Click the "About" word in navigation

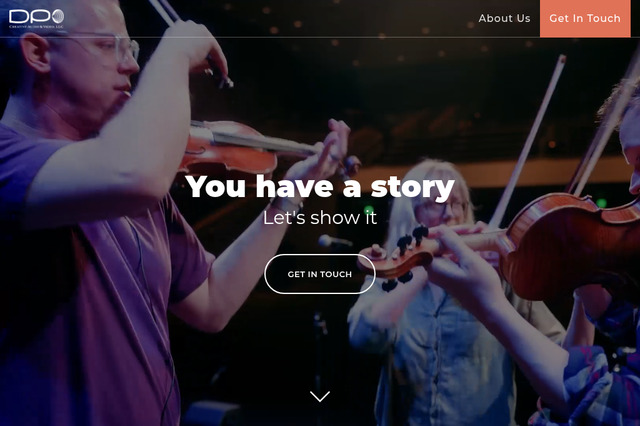[x=493, y=18]
